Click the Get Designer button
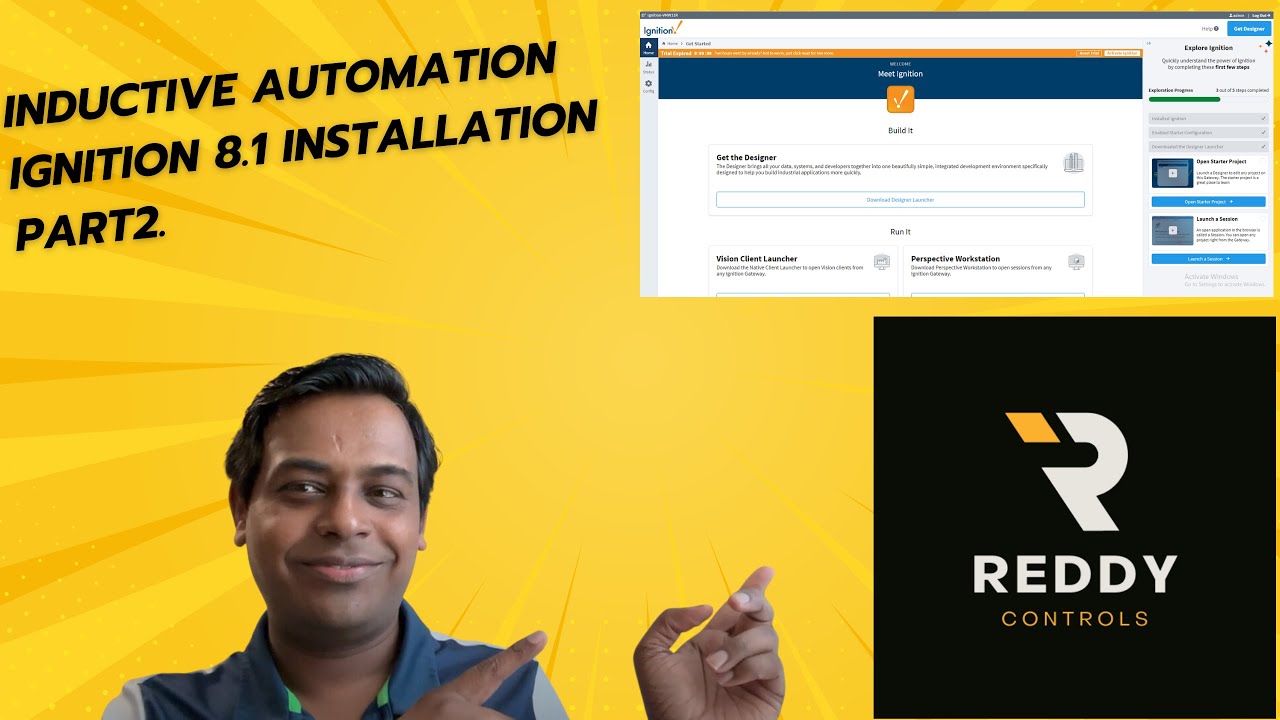The height and width of the screenshot is (720, 1280). pos(1249,29)
